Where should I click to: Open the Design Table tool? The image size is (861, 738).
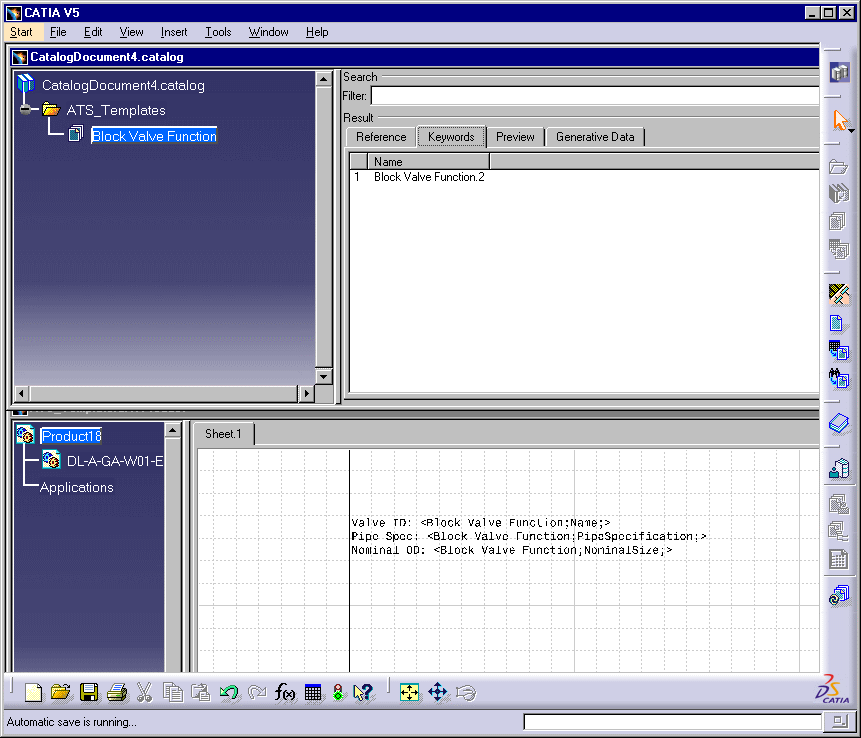312,692
